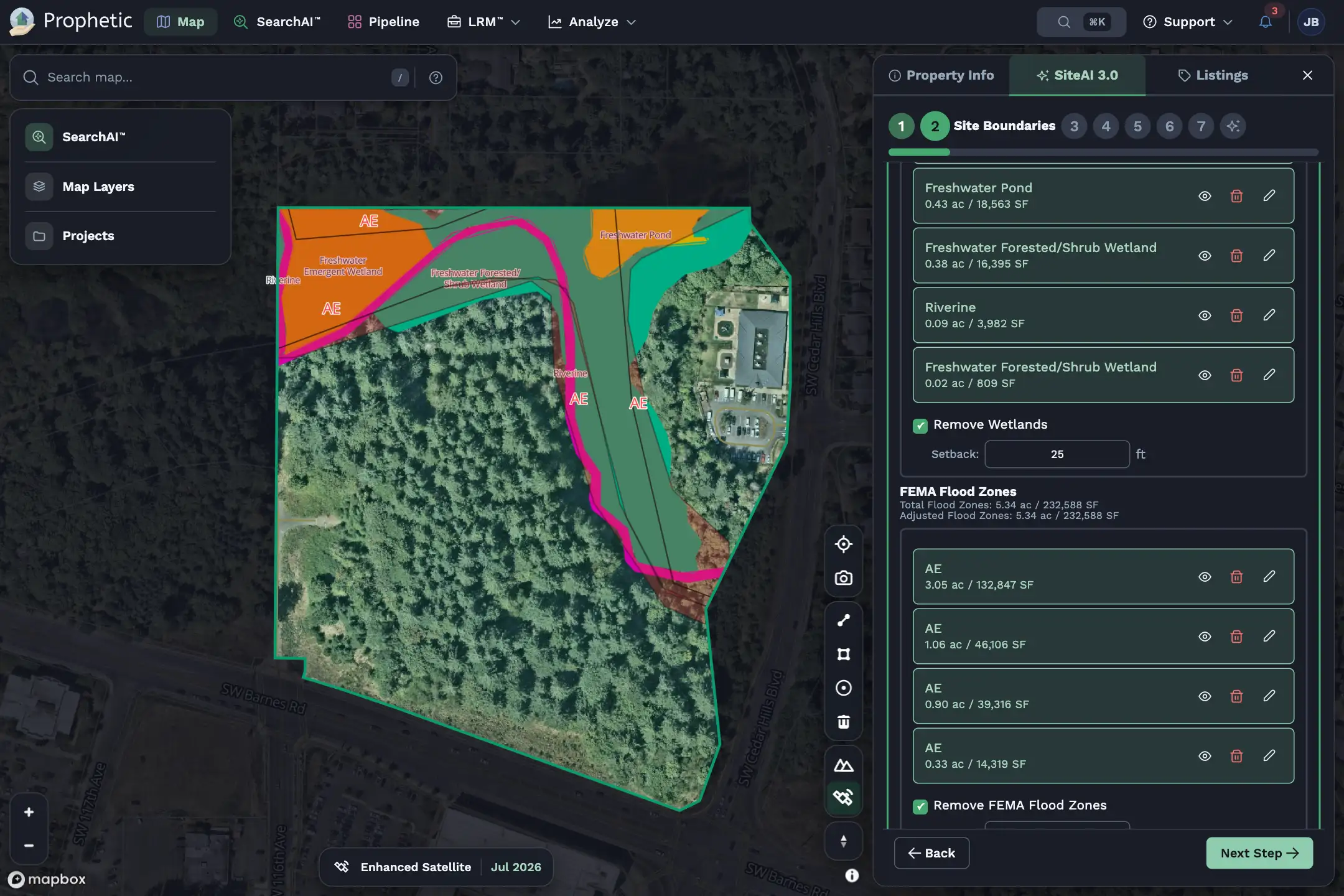
Task: Open the JB user avatar menu
Action: pos(1311,22)
